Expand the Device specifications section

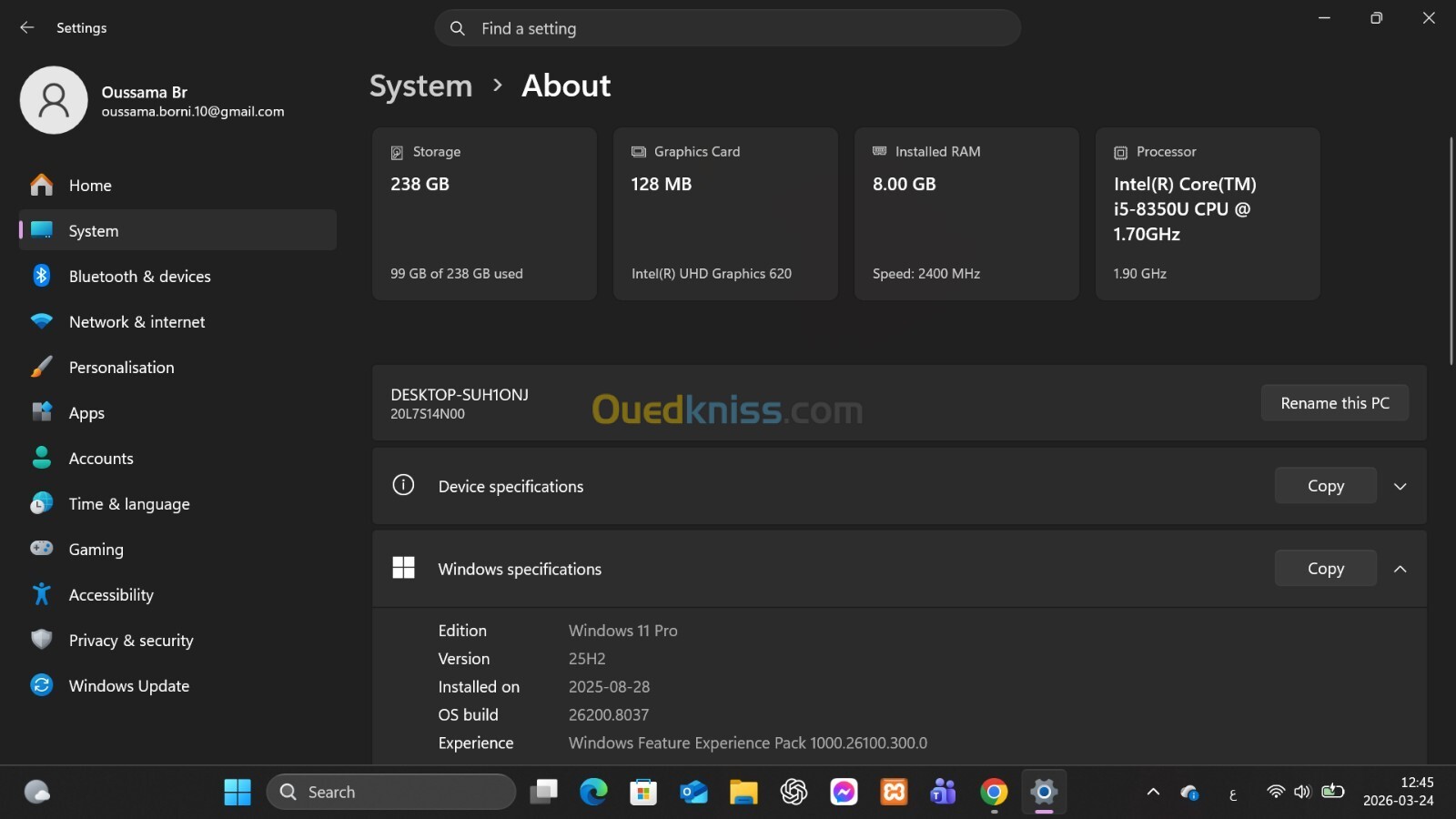(x=1400, y=486)
